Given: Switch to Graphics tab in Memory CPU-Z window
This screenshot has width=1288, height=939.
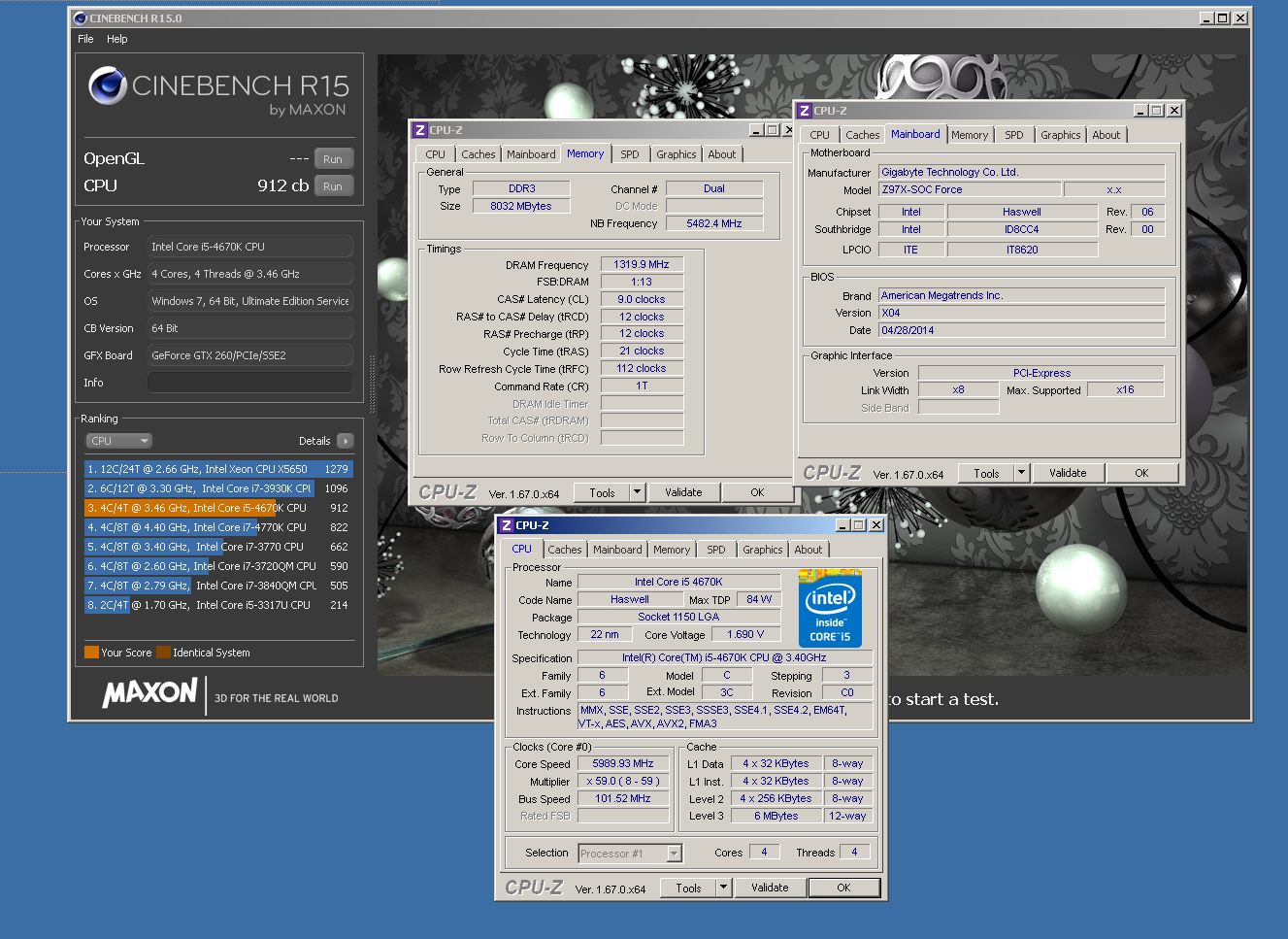Looking at the screenshot, I should pos(676,154).
